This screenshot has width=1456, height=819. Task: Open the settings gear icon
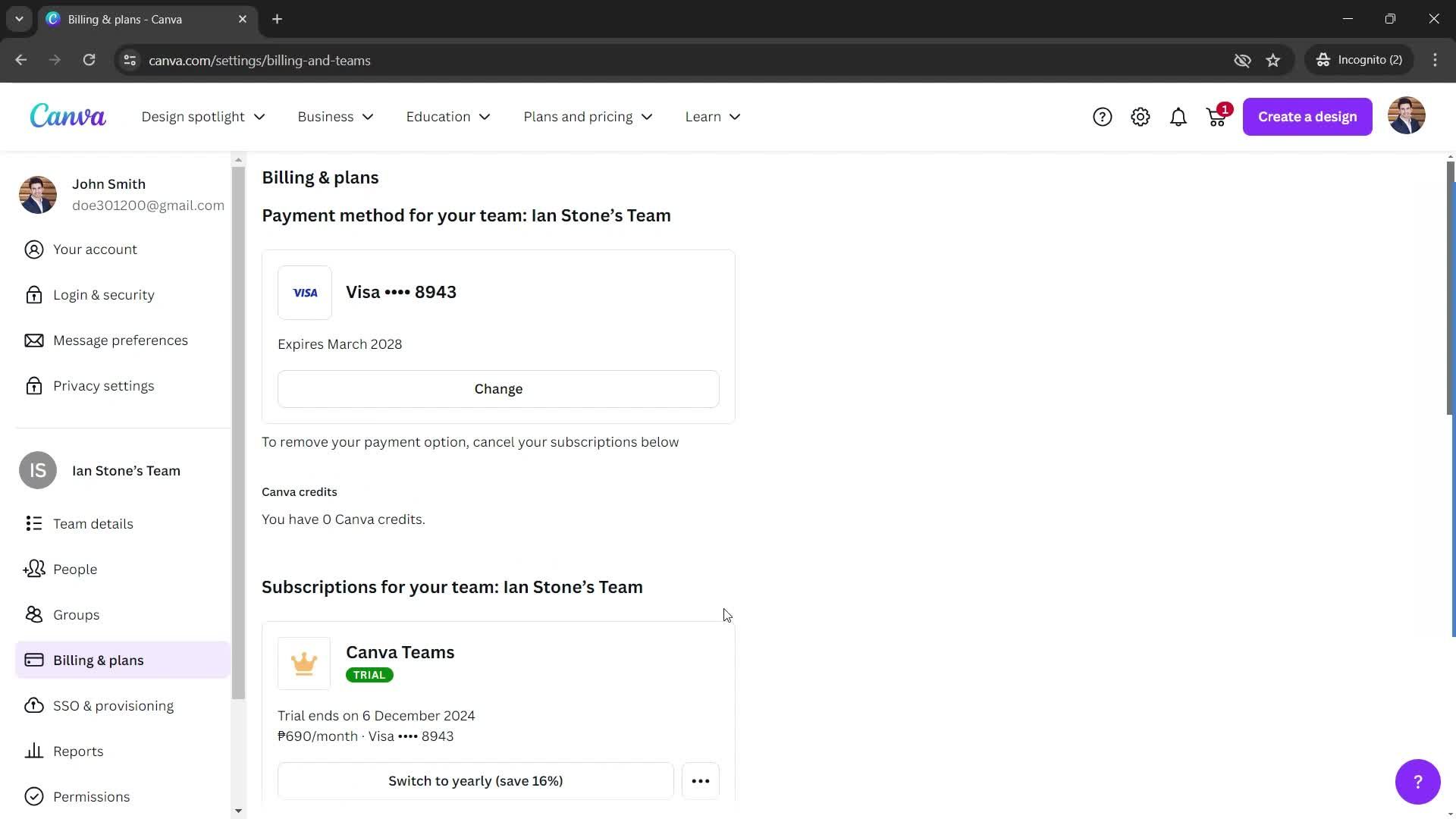(x=1140, y=116)
